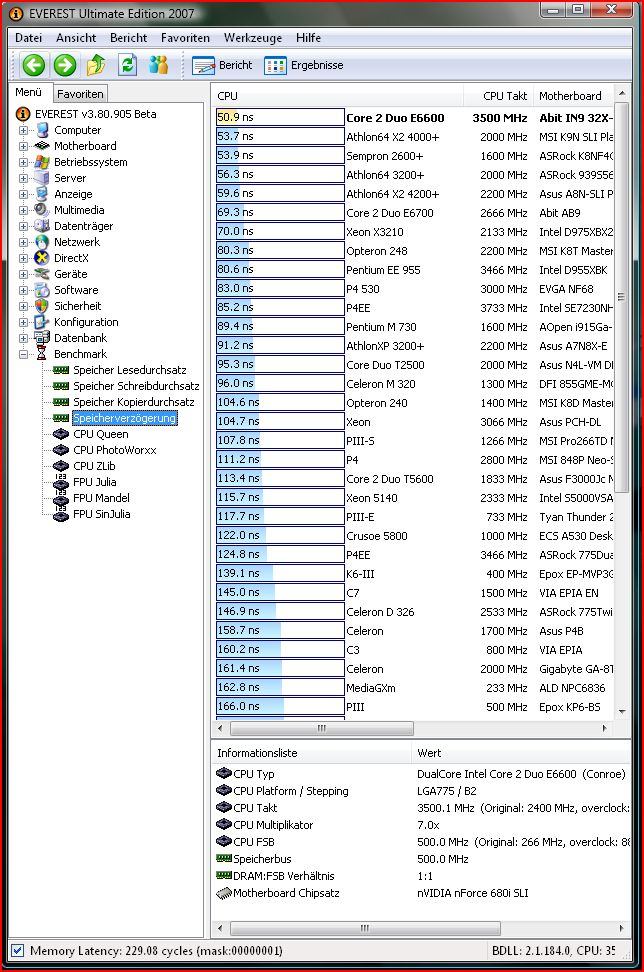
Task: Select Speicher Kopierdurchsatz benchmark
Action: point(134,402)
